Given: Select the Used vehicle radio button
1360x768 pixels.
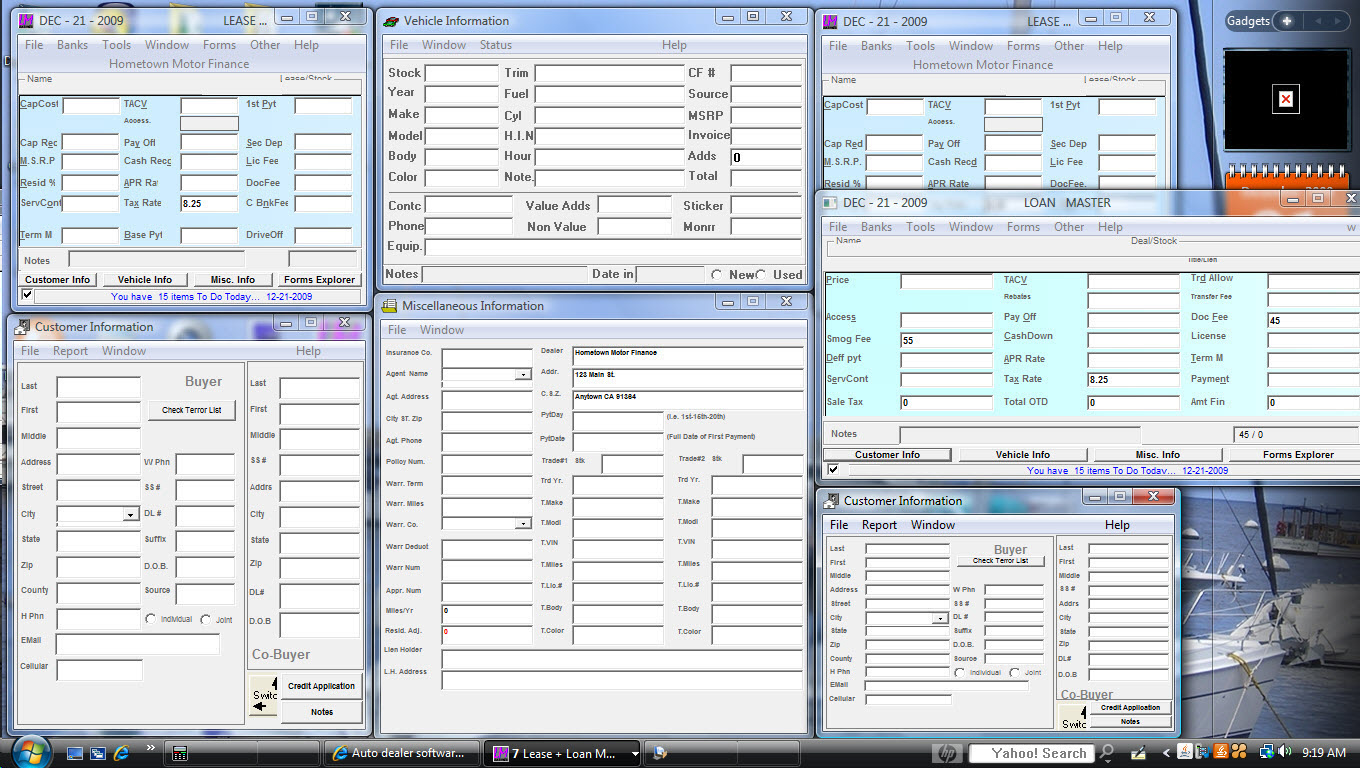Looking at the screenshot, I should point(761,275).
